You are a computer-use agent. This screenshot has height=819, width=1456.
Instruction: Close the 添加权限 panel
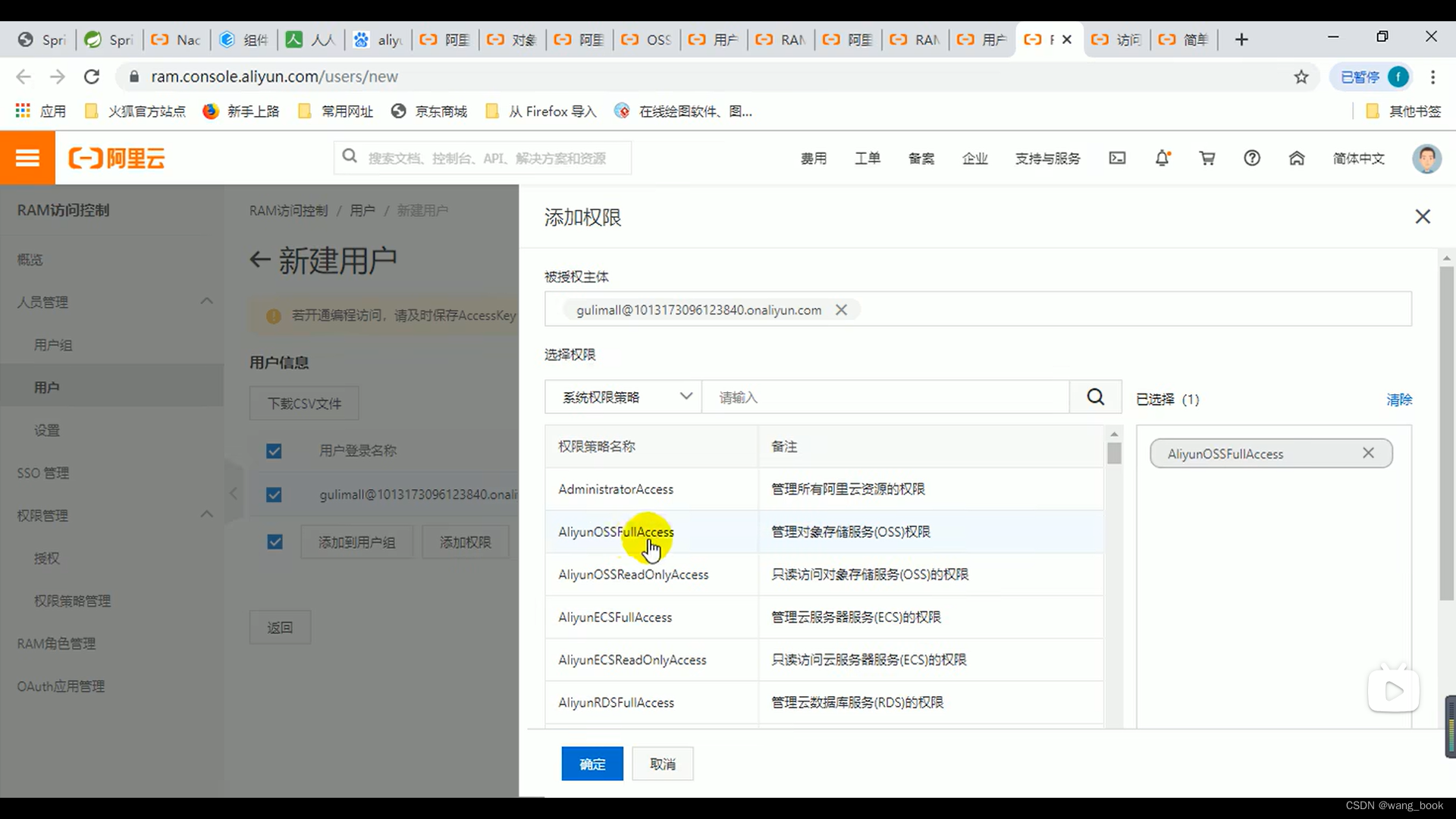coord(1423,217)
